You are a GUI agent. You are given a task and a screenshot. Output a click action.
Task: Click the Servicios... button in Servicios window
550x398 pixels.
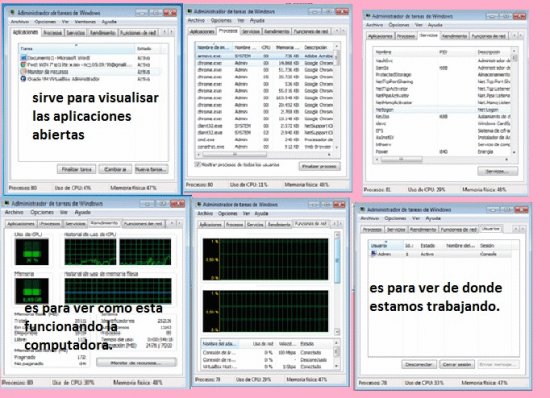497,171
